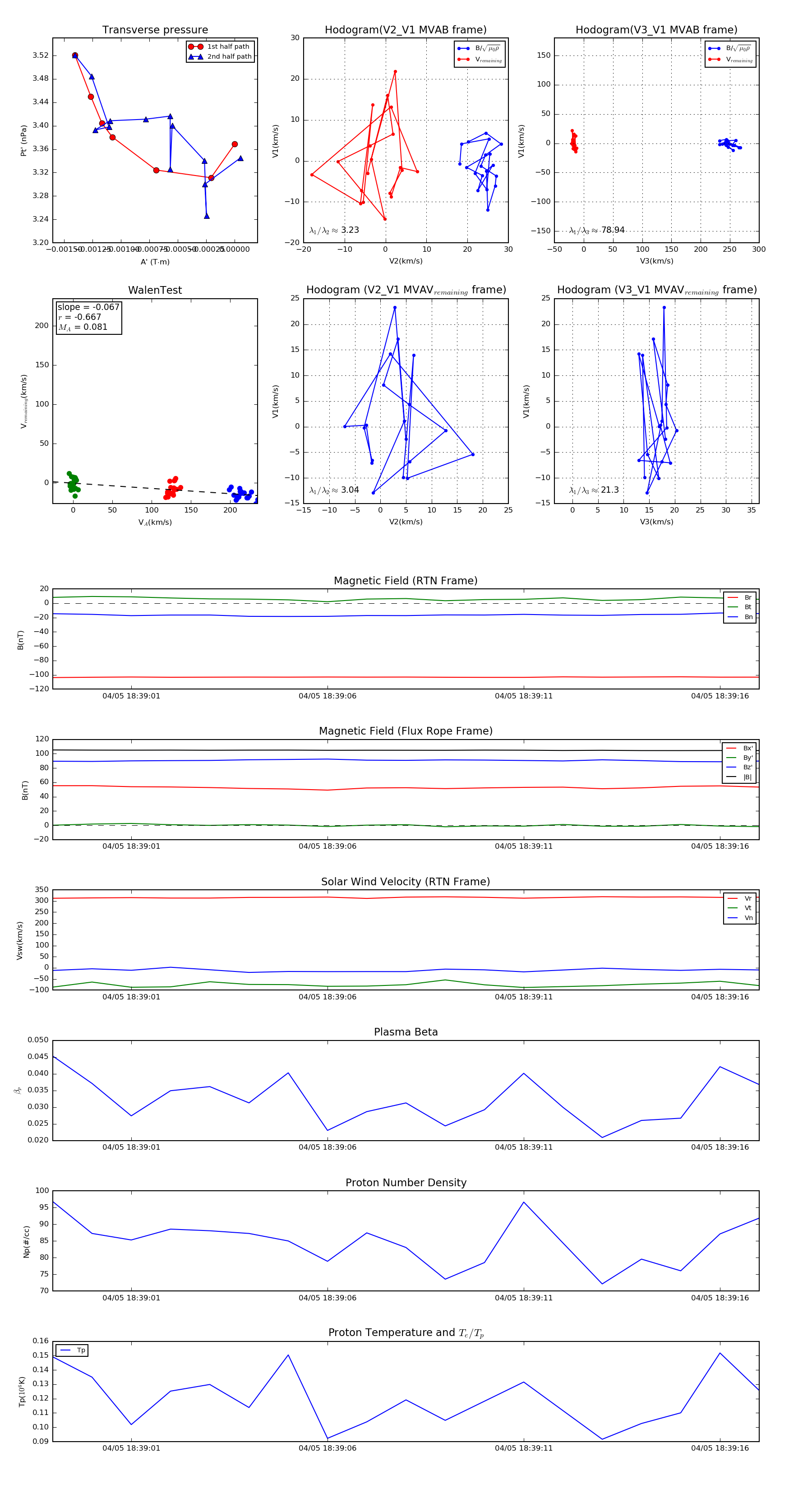The width and height of the screenshot is (812, 1489).
Task: Click the "V_A(km/s)" x-axis label
Action: pos(155,523)
